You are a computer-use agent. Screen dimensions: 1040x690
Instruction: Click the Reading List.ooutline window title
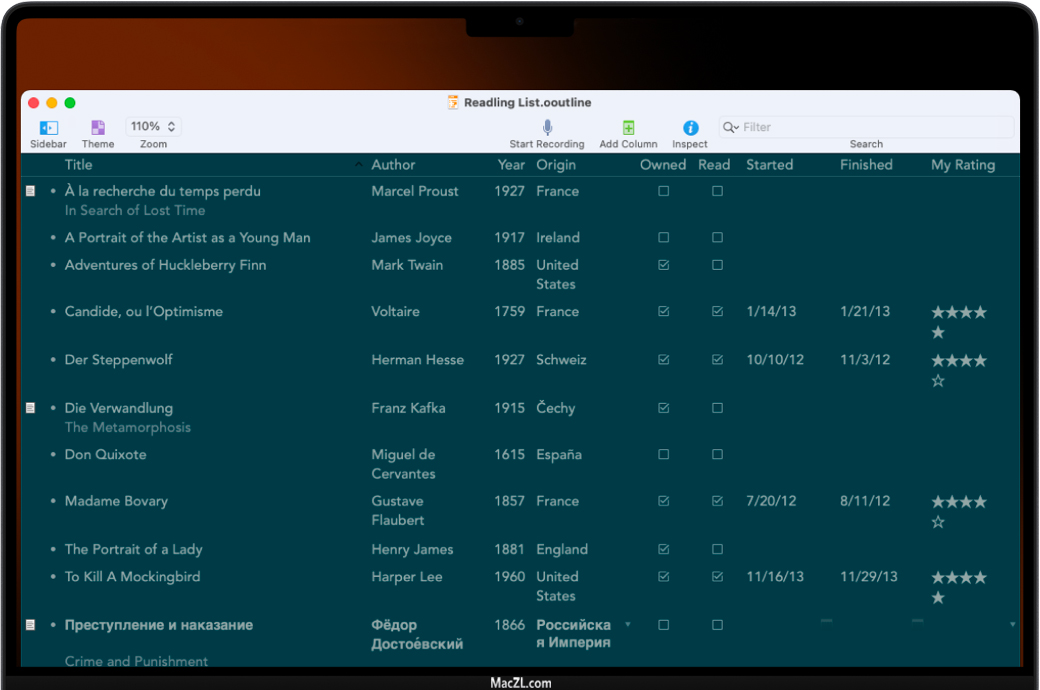tap(527, 103)
